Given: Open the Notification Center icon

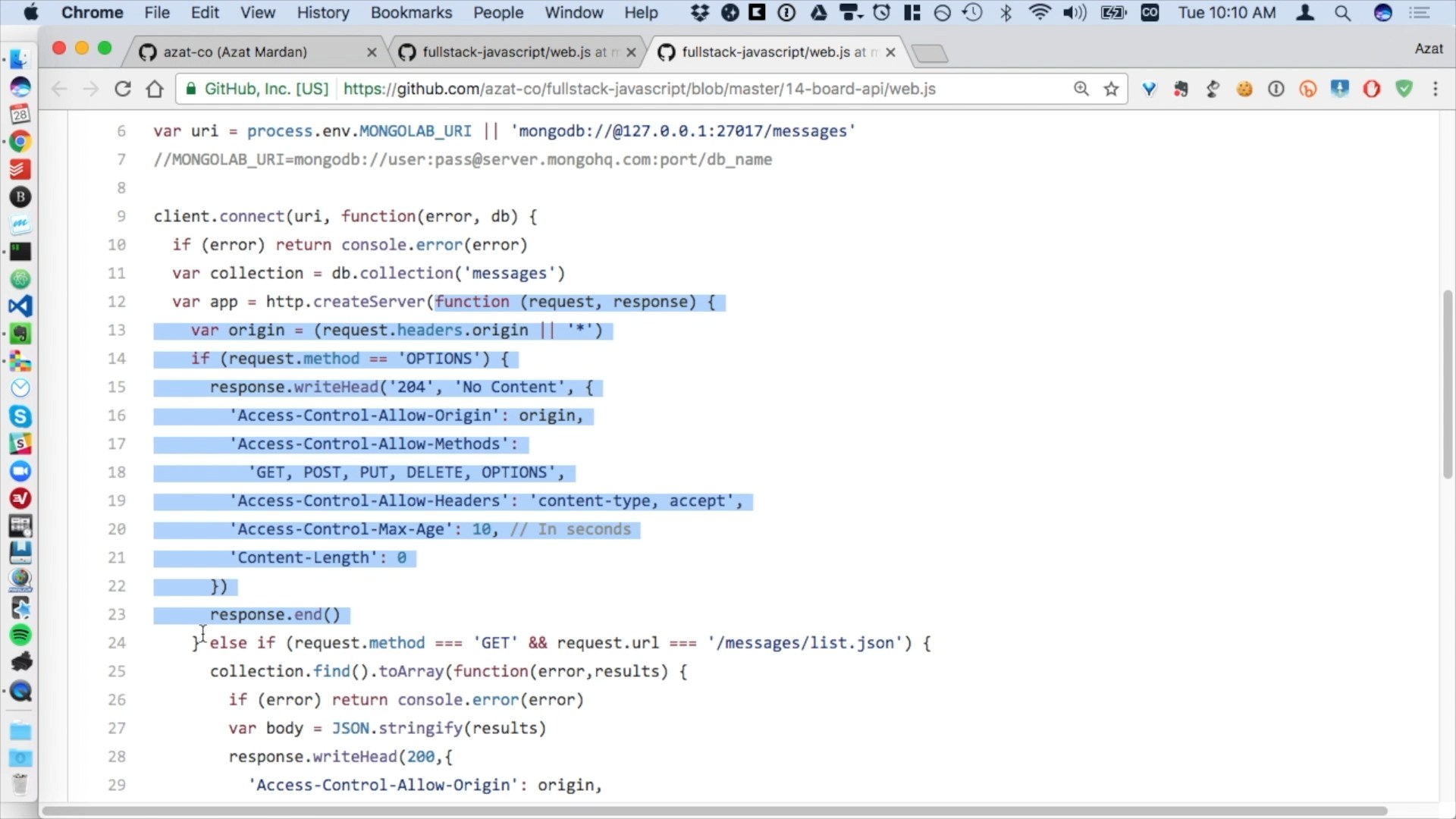Looking at the screenshot, I should coord(1419,13).
